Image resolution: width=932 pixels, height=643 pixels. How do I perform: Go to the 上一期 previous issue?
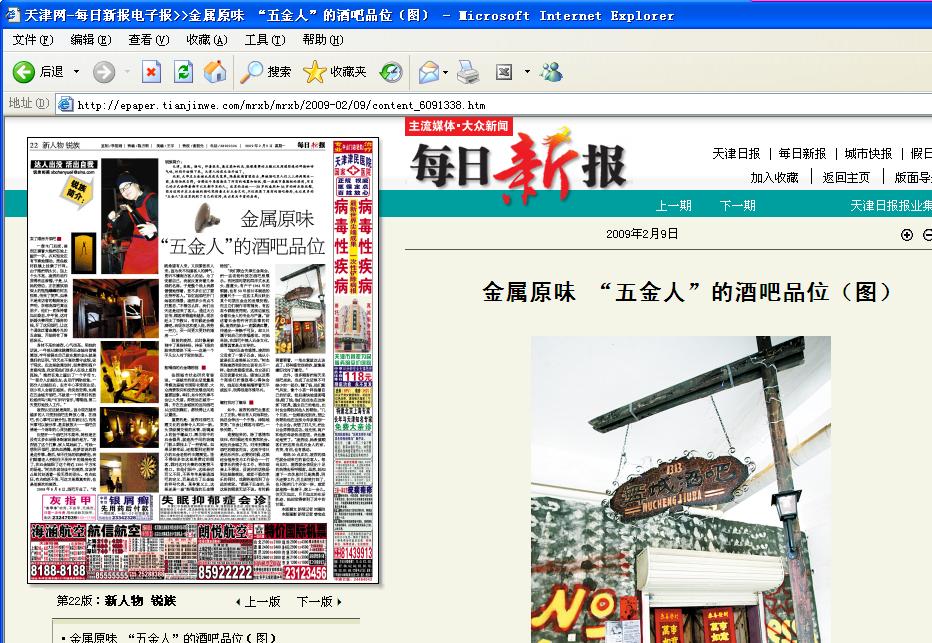click(x=673, y=206)
